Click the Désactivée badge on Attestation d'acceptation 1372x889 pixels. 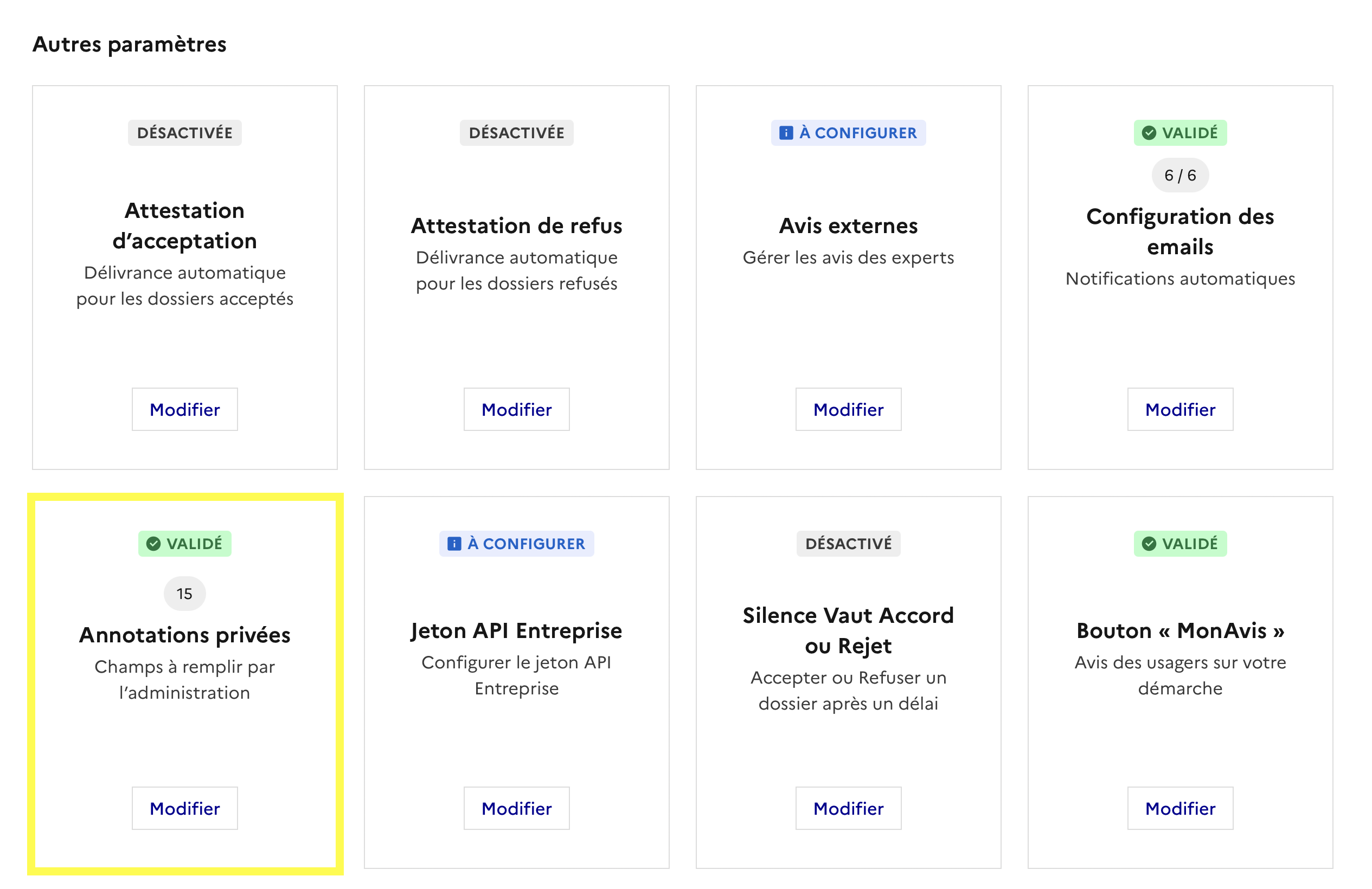point(184,133)
